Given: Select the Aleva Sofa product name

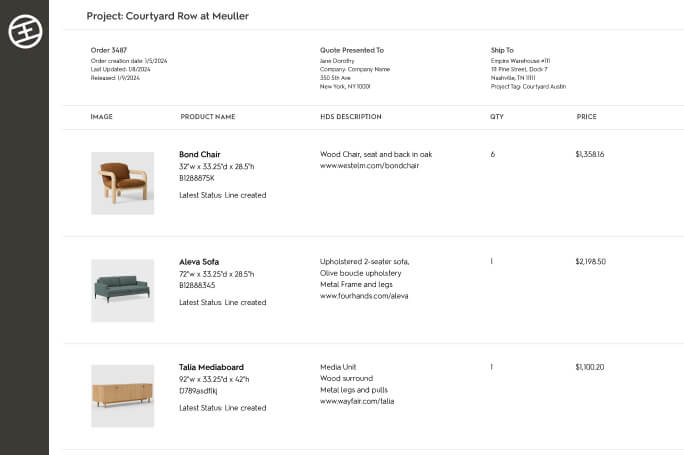Looking at the screenshot, I should [199, 262].
